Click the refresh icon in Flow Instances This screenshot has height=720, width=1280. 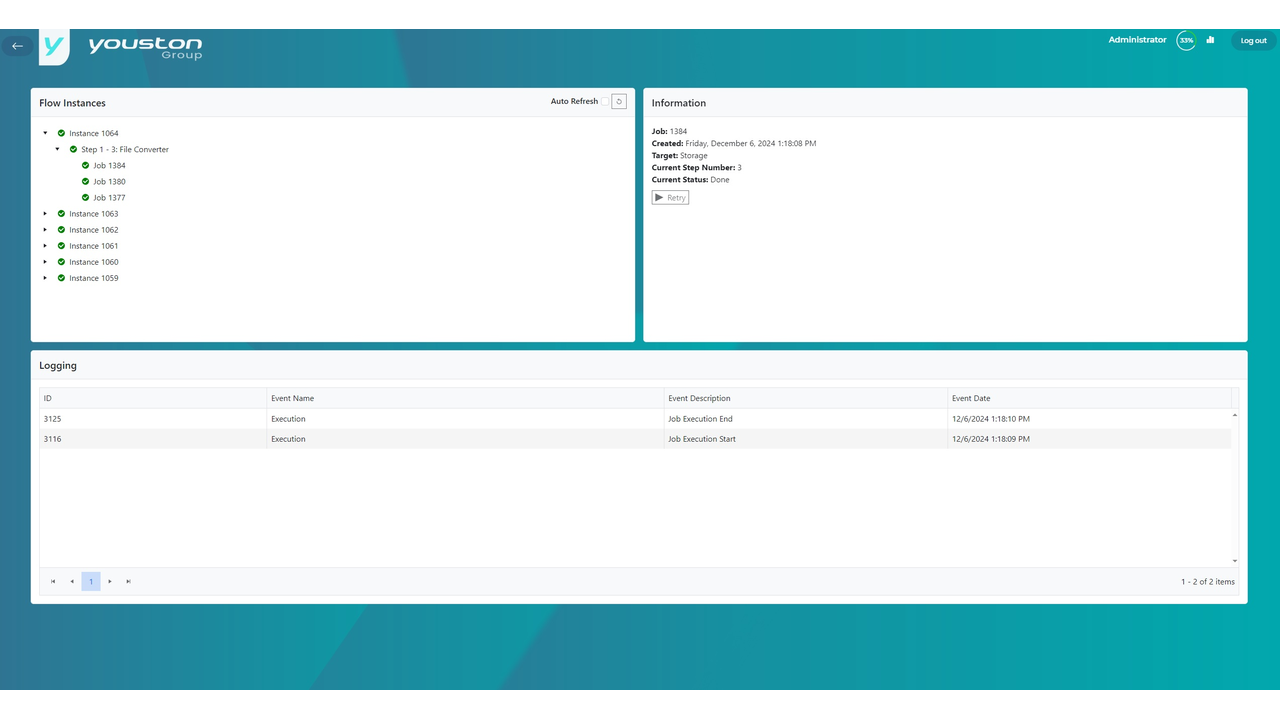(619, 102)
